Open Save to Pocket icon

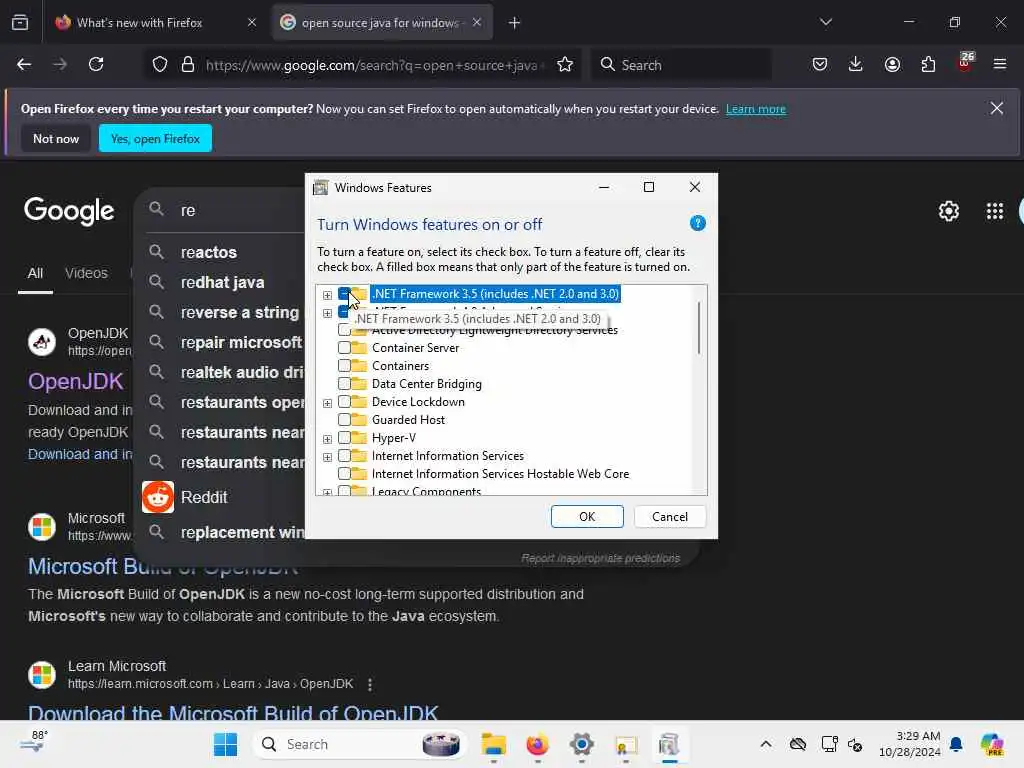pos(820,64)
